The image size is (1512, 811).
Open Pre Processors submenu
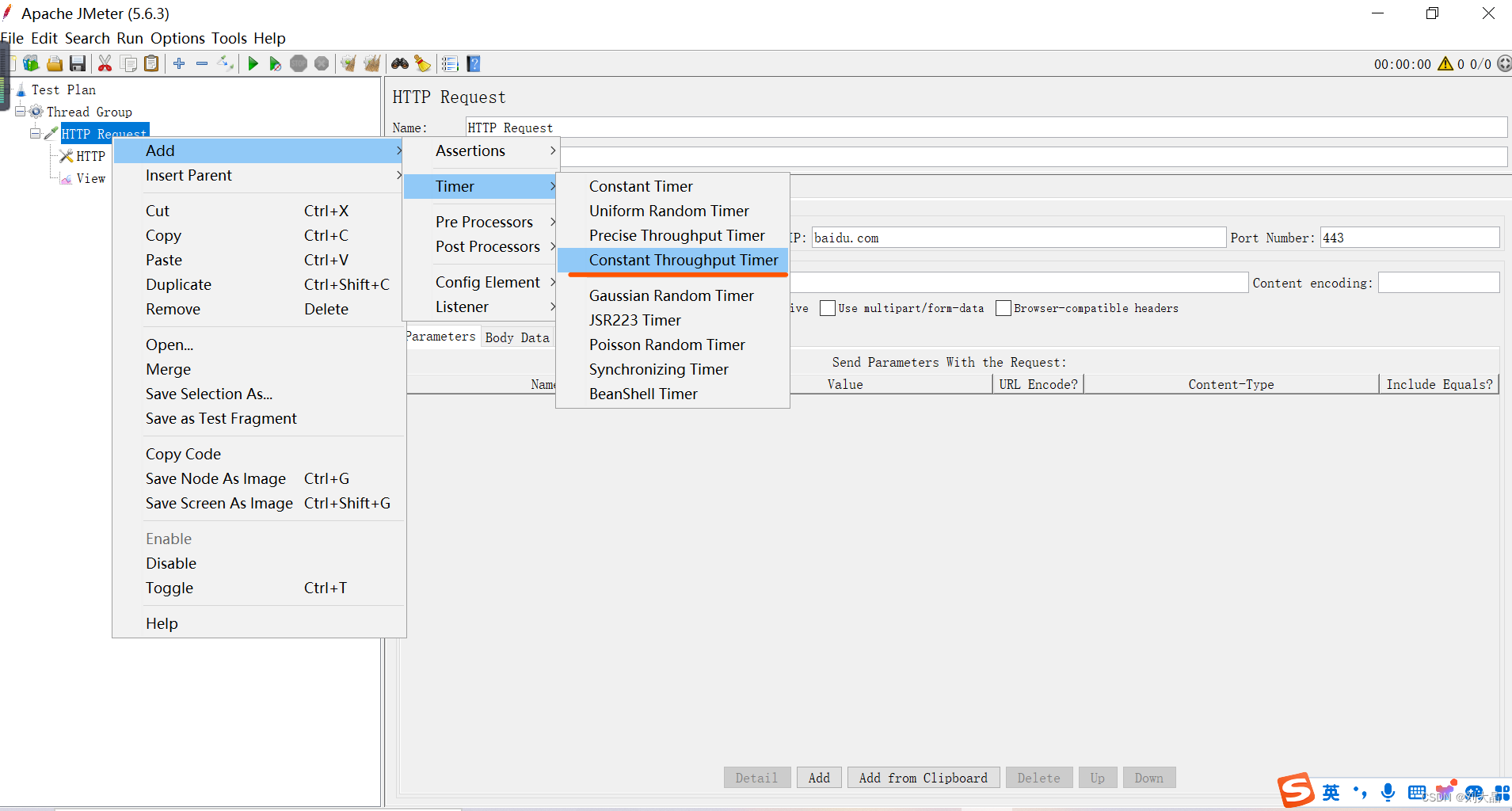pos(482,222)
